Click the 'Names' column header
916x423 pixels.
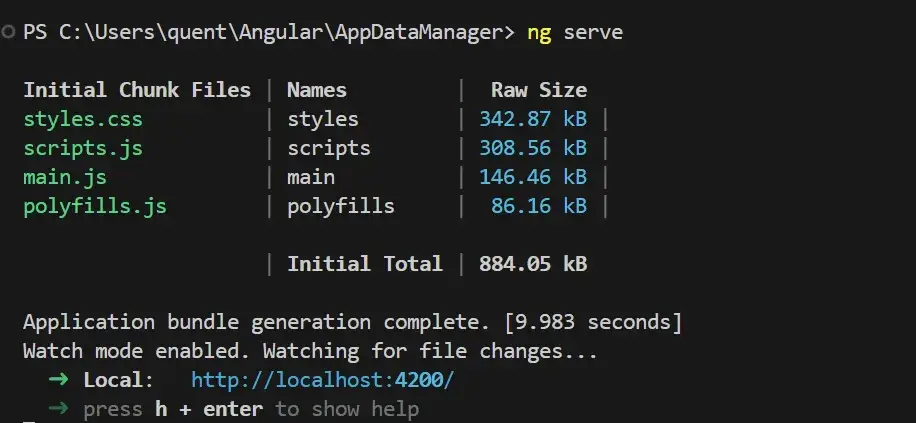tap(317, 90)
